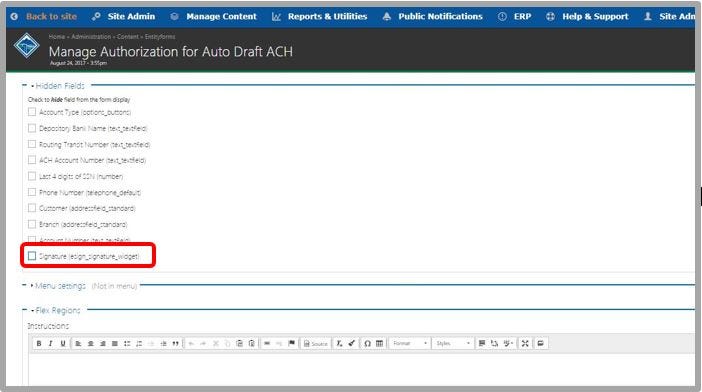Follow the Entityforms breadcrumb link
The height and width of the screenshot is (392, 702).
(160, 37)
